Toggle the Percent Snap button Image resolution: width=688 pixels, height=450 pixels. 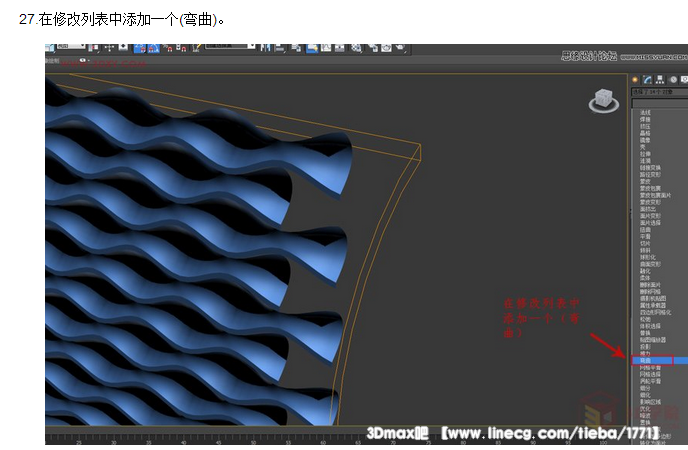(x=168, y=47)
